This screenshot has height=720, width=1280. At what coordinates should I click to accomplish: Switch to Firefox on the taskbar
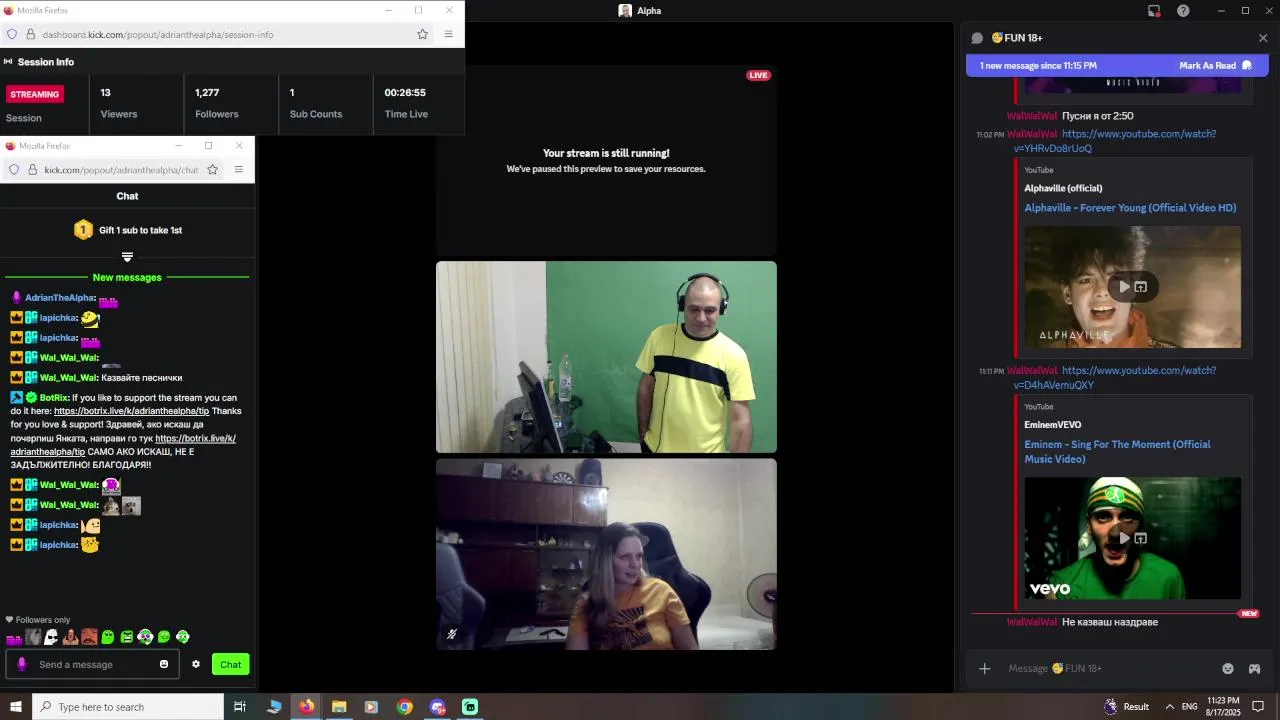coord(306,707)
